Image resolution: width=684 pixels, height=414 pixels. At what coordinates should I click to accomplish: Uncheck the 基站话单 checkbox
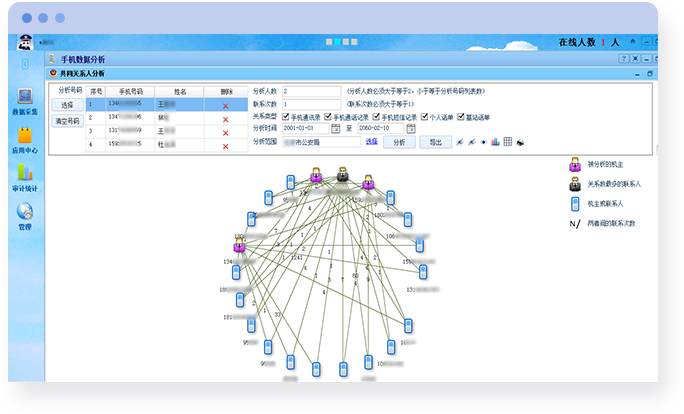pyautogui.click(x=461, y=116)
